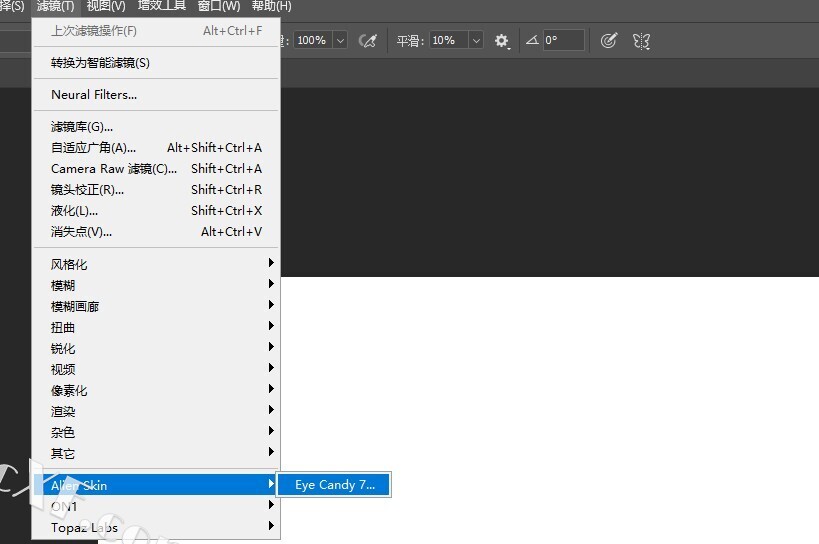Open Eye Candy 7 from submenu
The image size is (819, 544).
(334, 485)
